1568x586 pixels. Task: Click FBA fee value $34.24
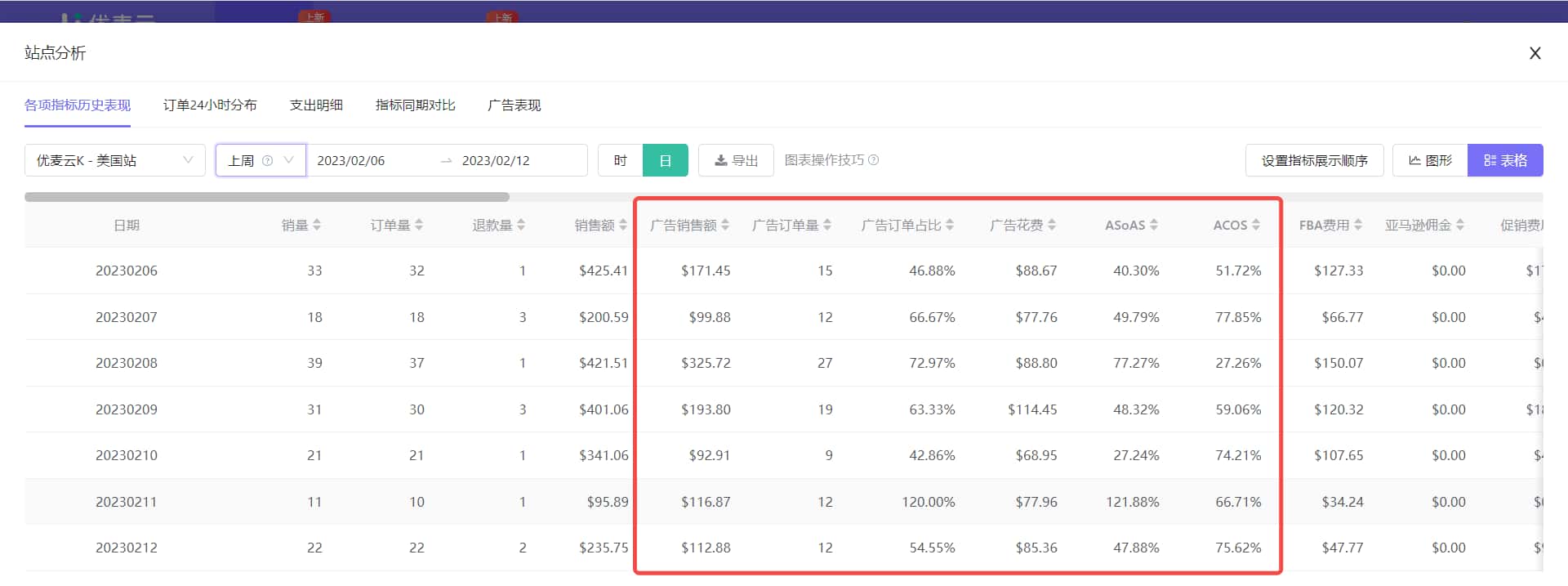pyautogui.click(x=1343, y=502)
